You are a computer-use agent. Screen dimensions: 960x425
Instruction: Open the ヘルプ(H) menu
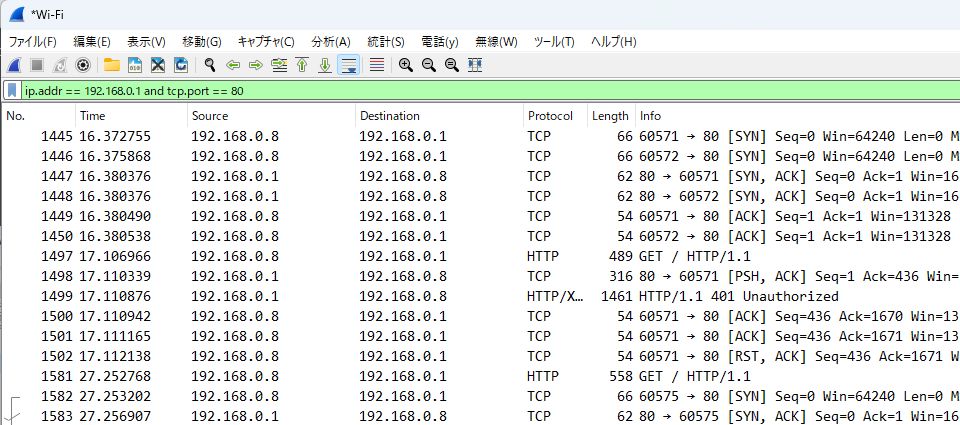point(613,42)
